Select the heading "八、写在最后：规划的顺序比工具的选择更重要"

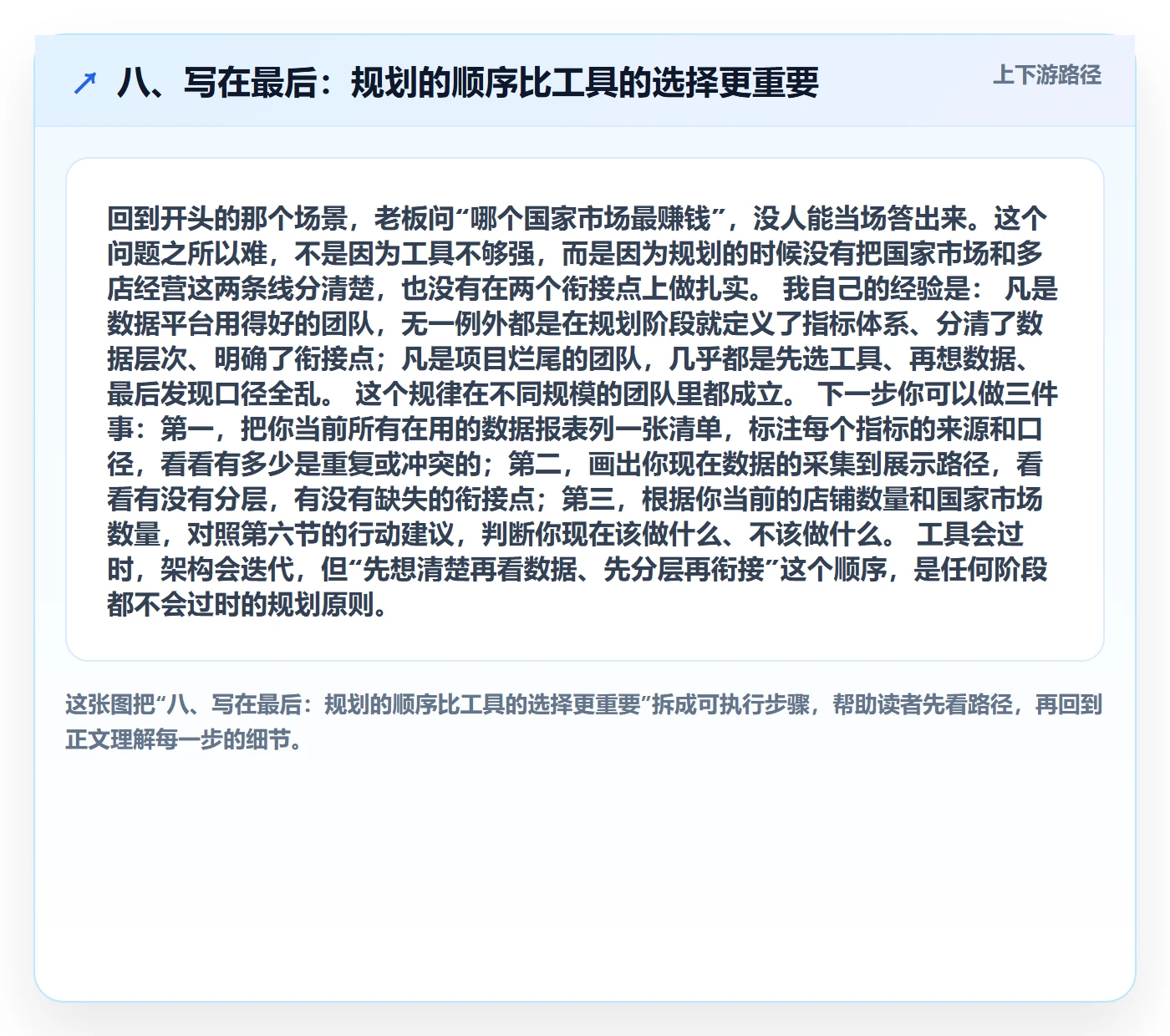(467, 83)
